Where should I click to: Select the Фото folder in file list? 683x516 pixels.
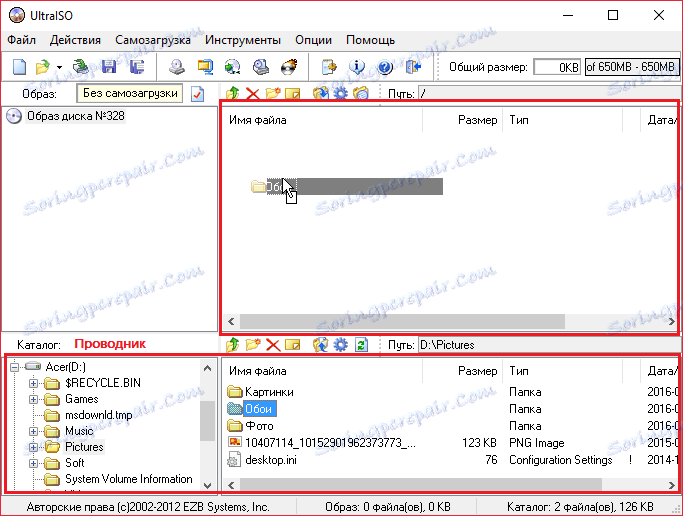(x=259, y=425)
